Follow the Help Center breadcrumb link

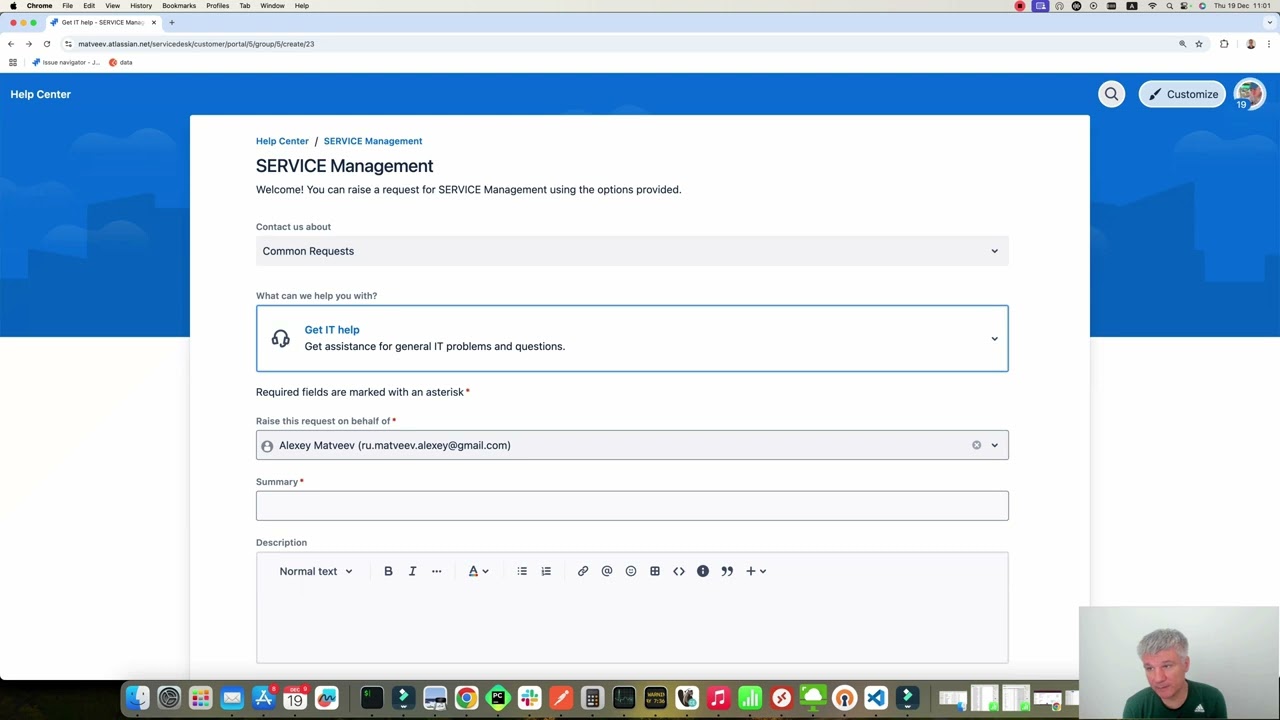coord(282,141)
